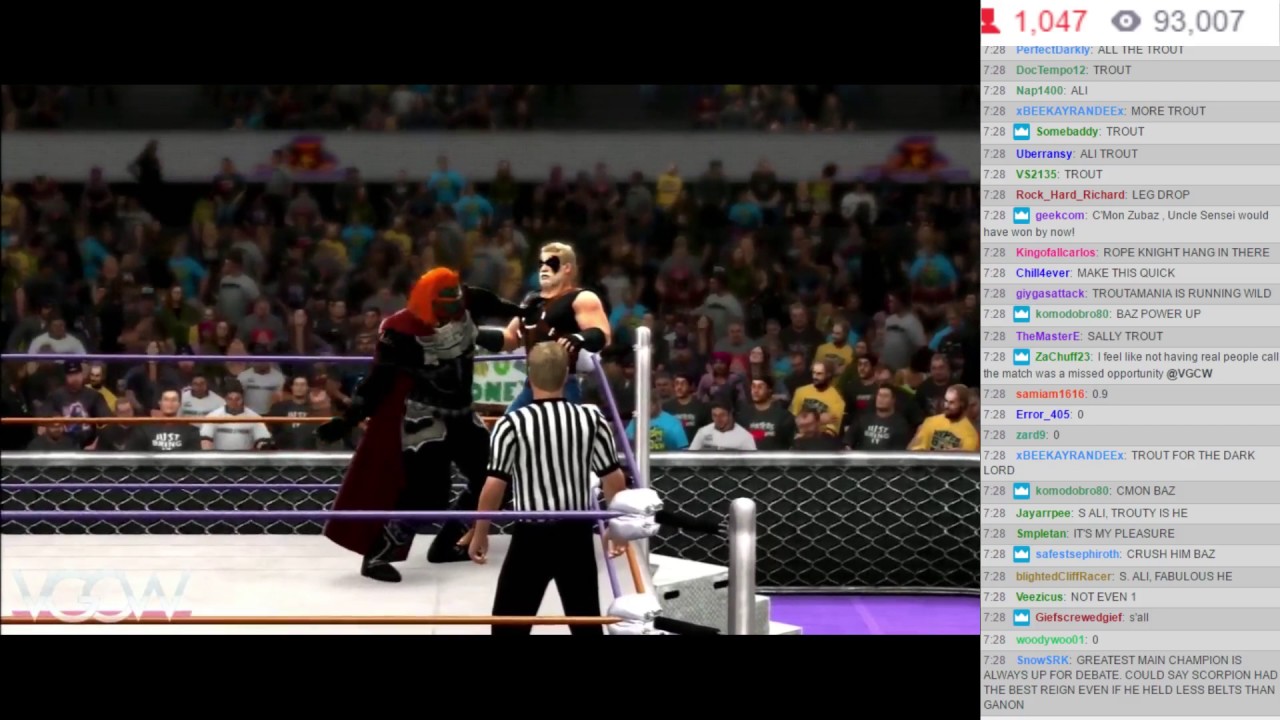Click the VS2135 username

1037,174
